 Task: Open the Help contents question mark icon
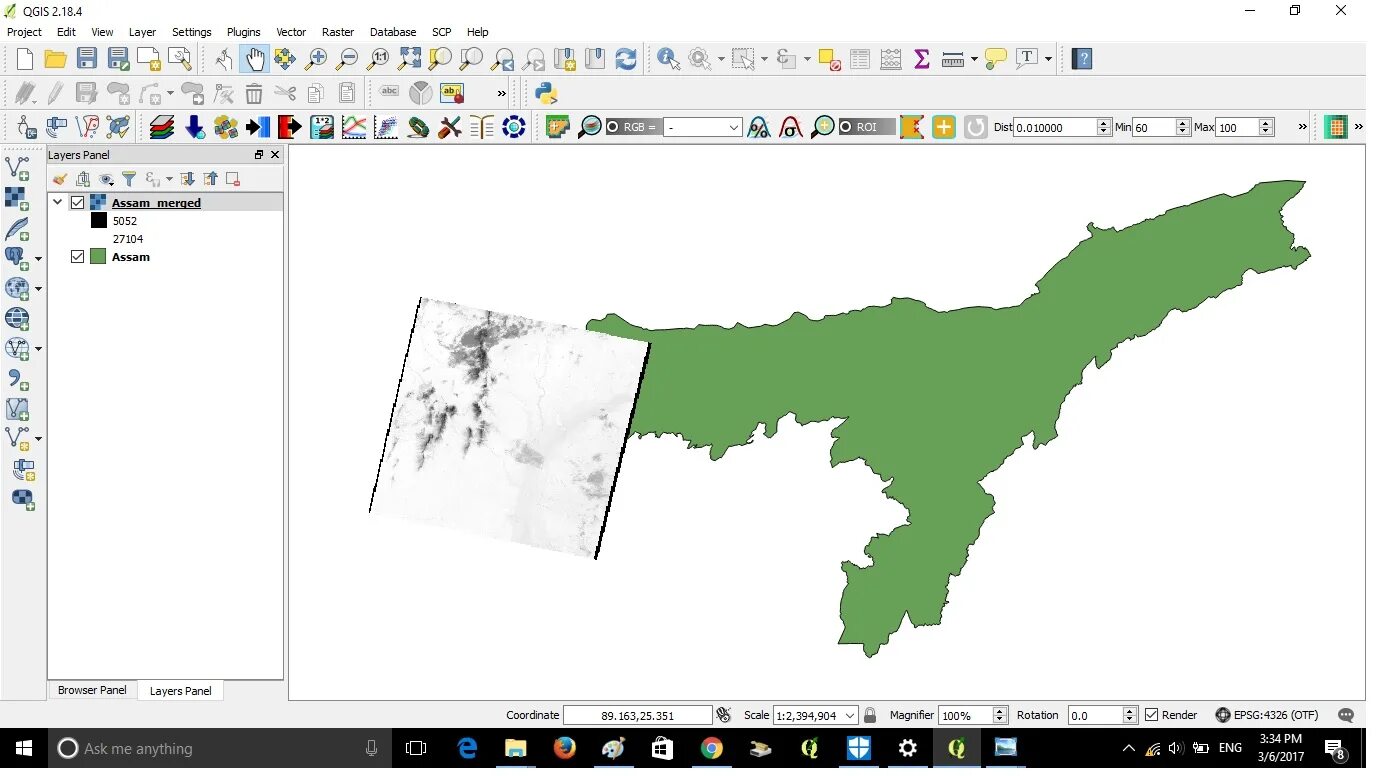(1082, 59)
